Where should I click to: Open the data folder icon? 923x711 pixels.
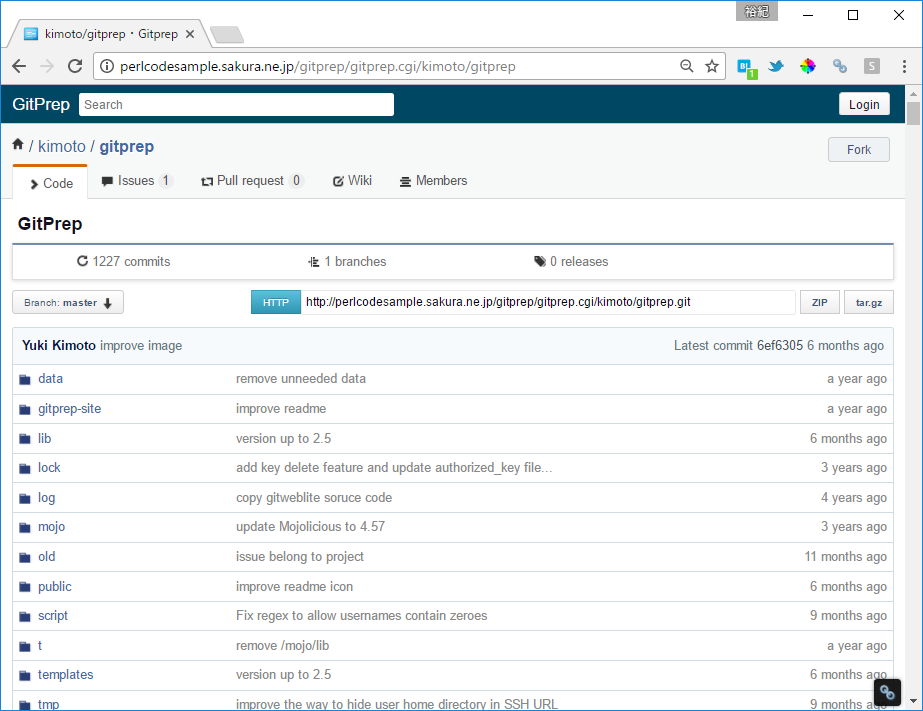click(25, 379)
